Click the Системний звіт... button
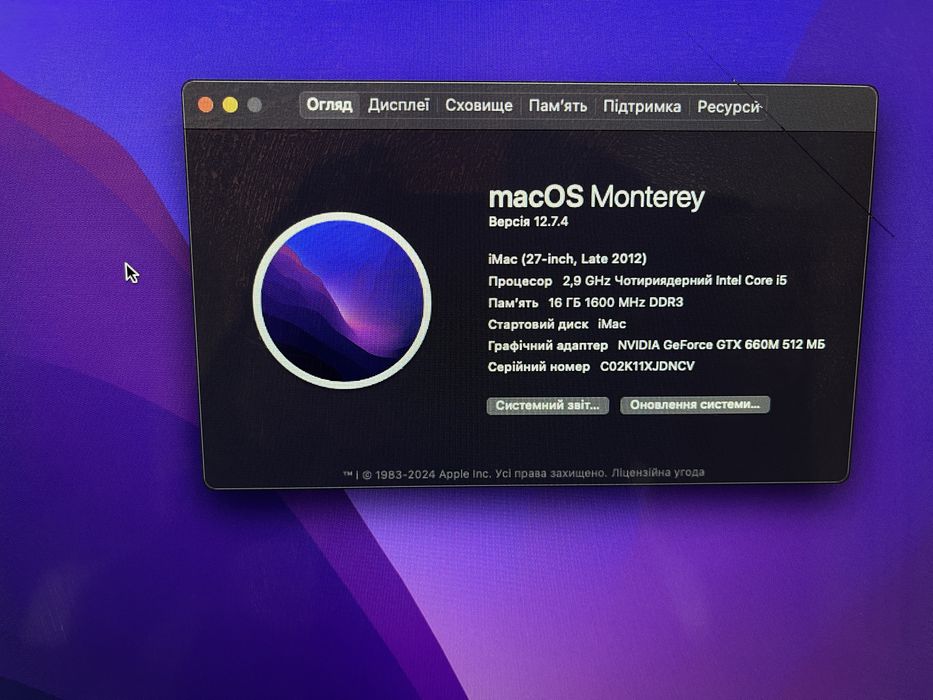This screenshot has width=933, height=700. [x=547, y=406]
